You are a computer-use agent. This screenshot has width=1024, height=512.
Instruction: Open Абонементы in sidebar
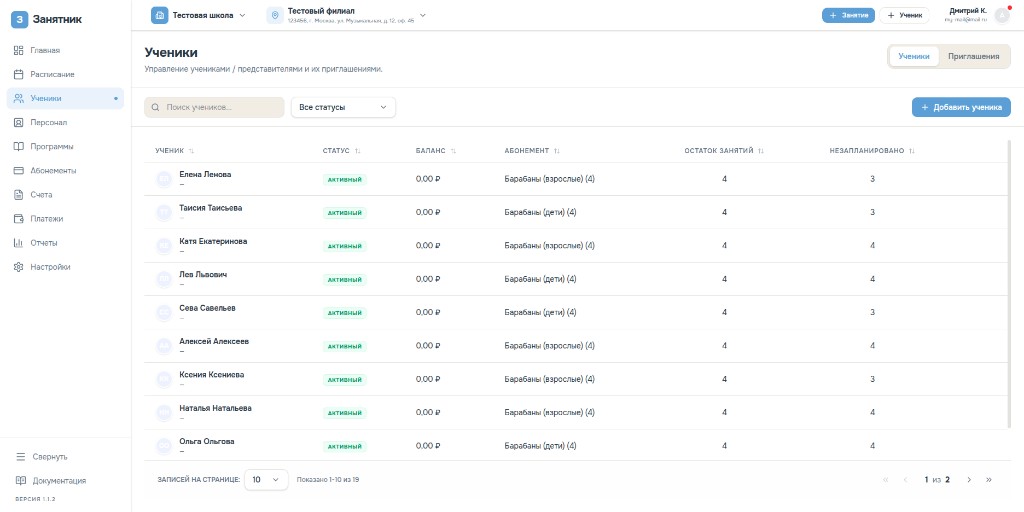[x=65, y=170]
